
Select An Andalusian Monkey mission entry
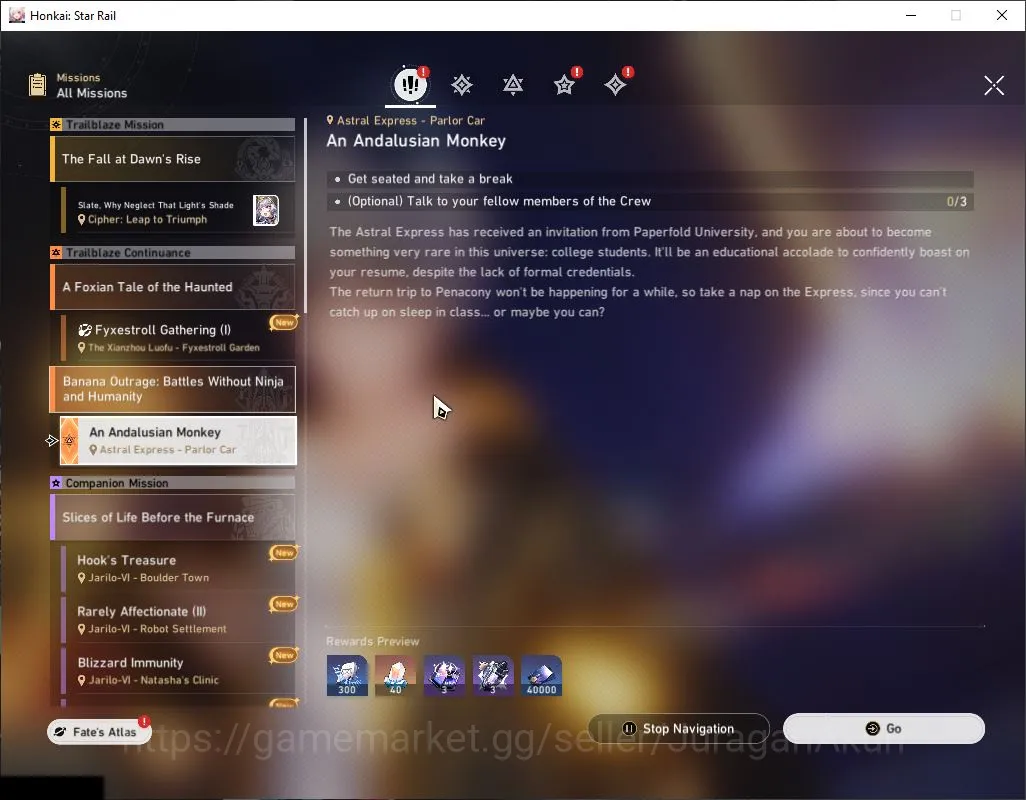pyautogui.click(x=178, y=440)
